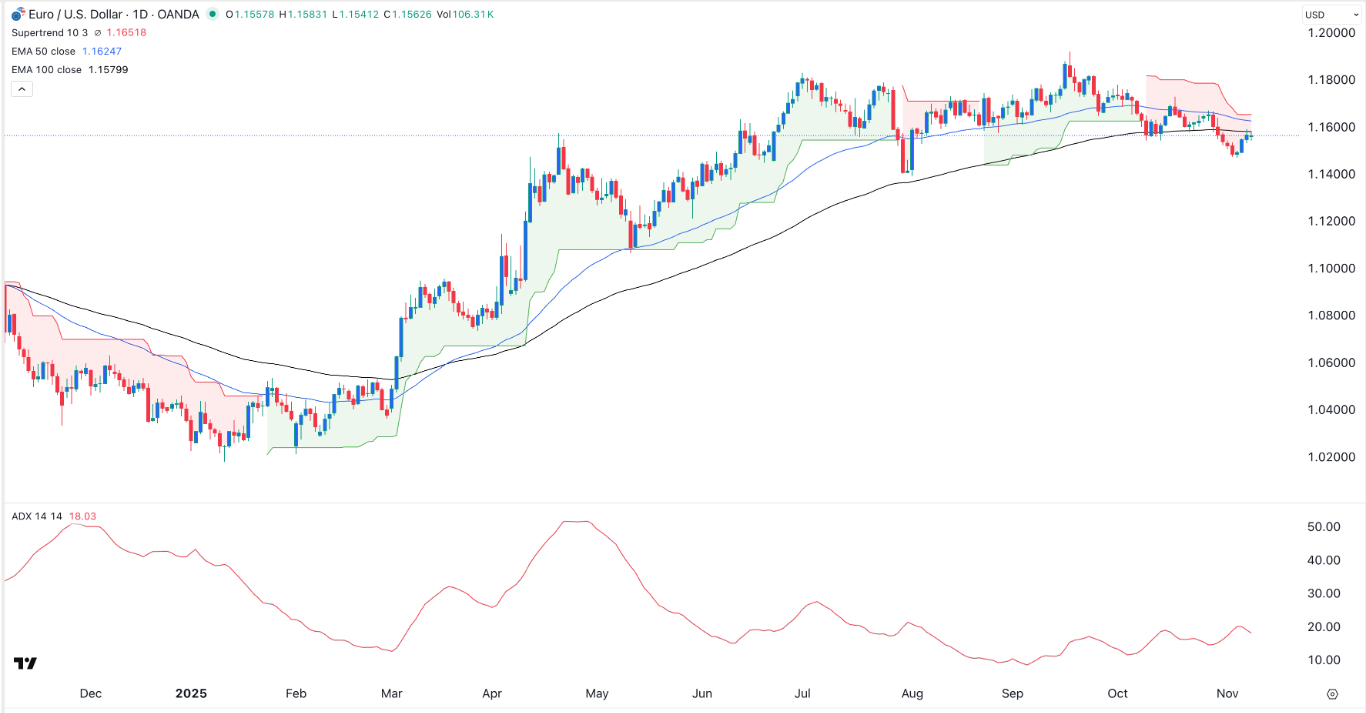Select the EMA 100 close indicator legend
The height and width of the screenshot is (713, 1366).
coord(48,69)
